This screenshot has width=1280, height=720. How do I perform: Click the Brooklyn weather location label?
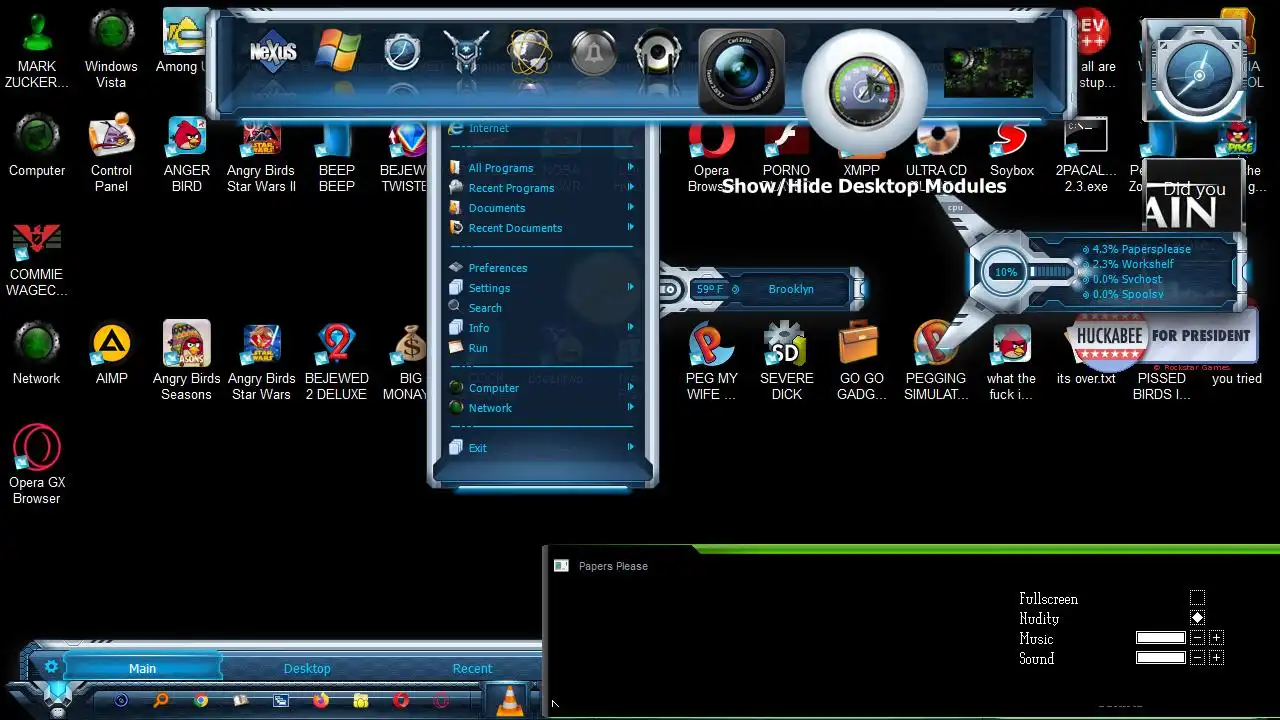point(791,289)
